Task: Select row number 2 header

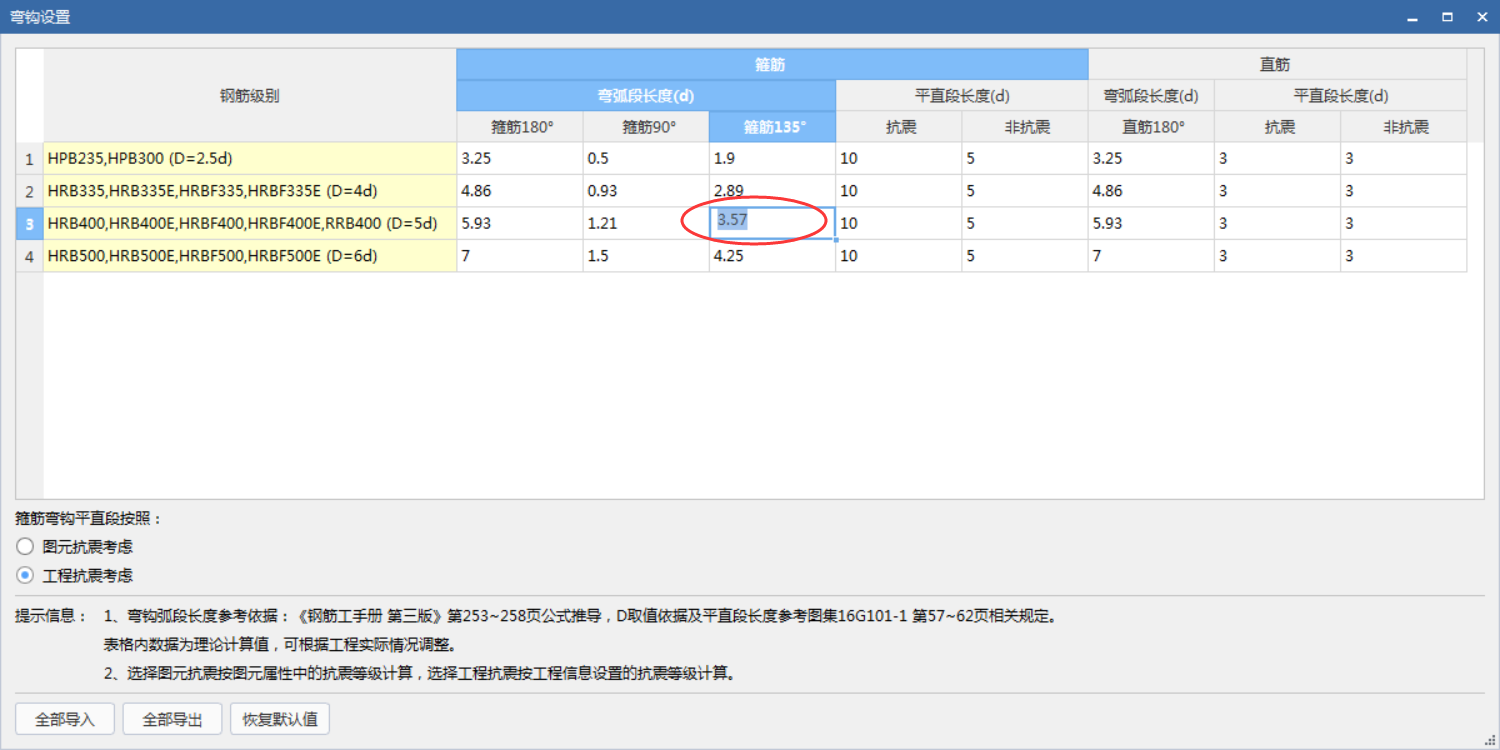Action: point(30,191)
